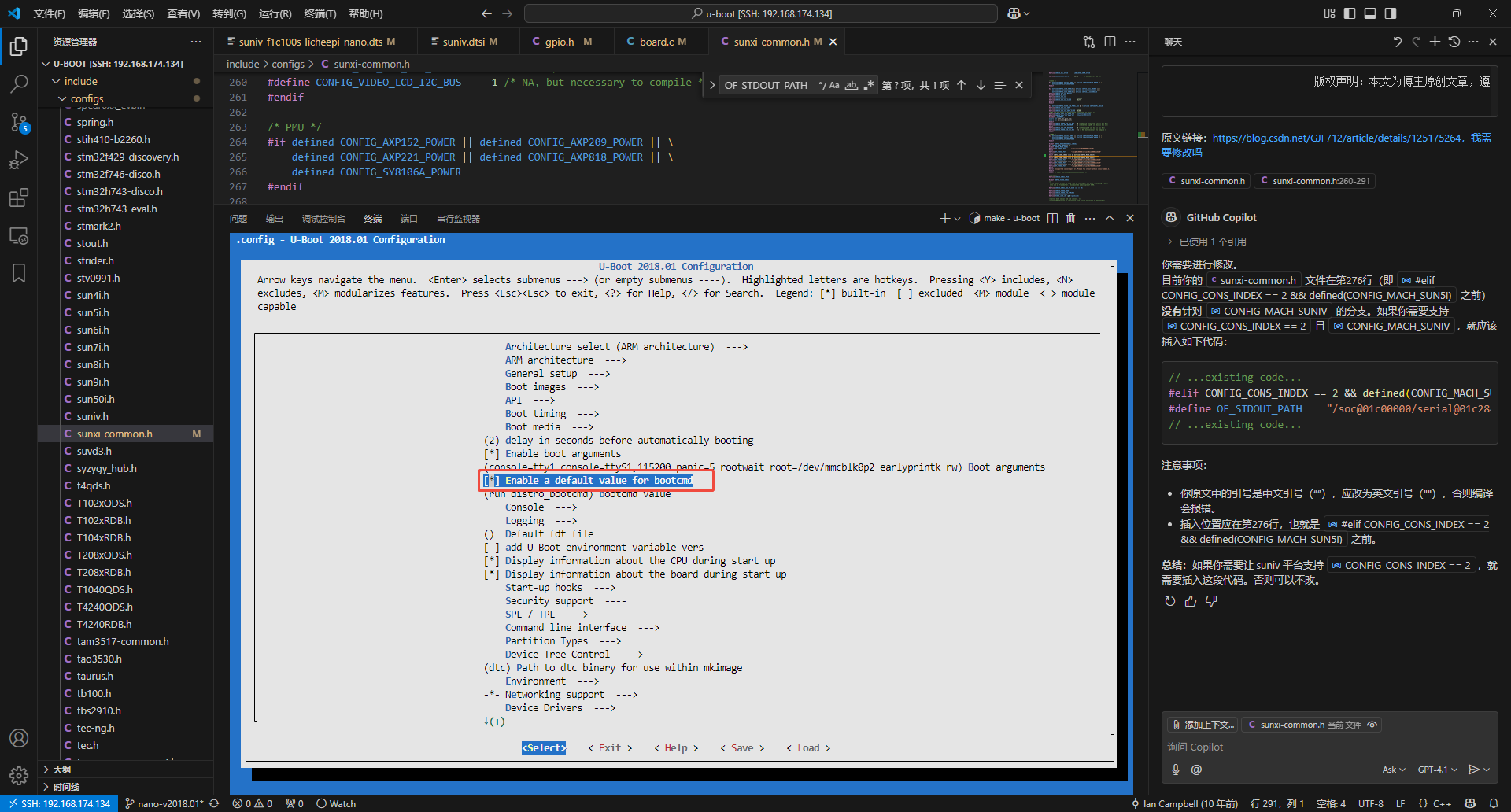The height and width of the screenshot is (812, 1511).
Task: Click the @ mention icon in chat input
Action: [x=1197, y=770]
